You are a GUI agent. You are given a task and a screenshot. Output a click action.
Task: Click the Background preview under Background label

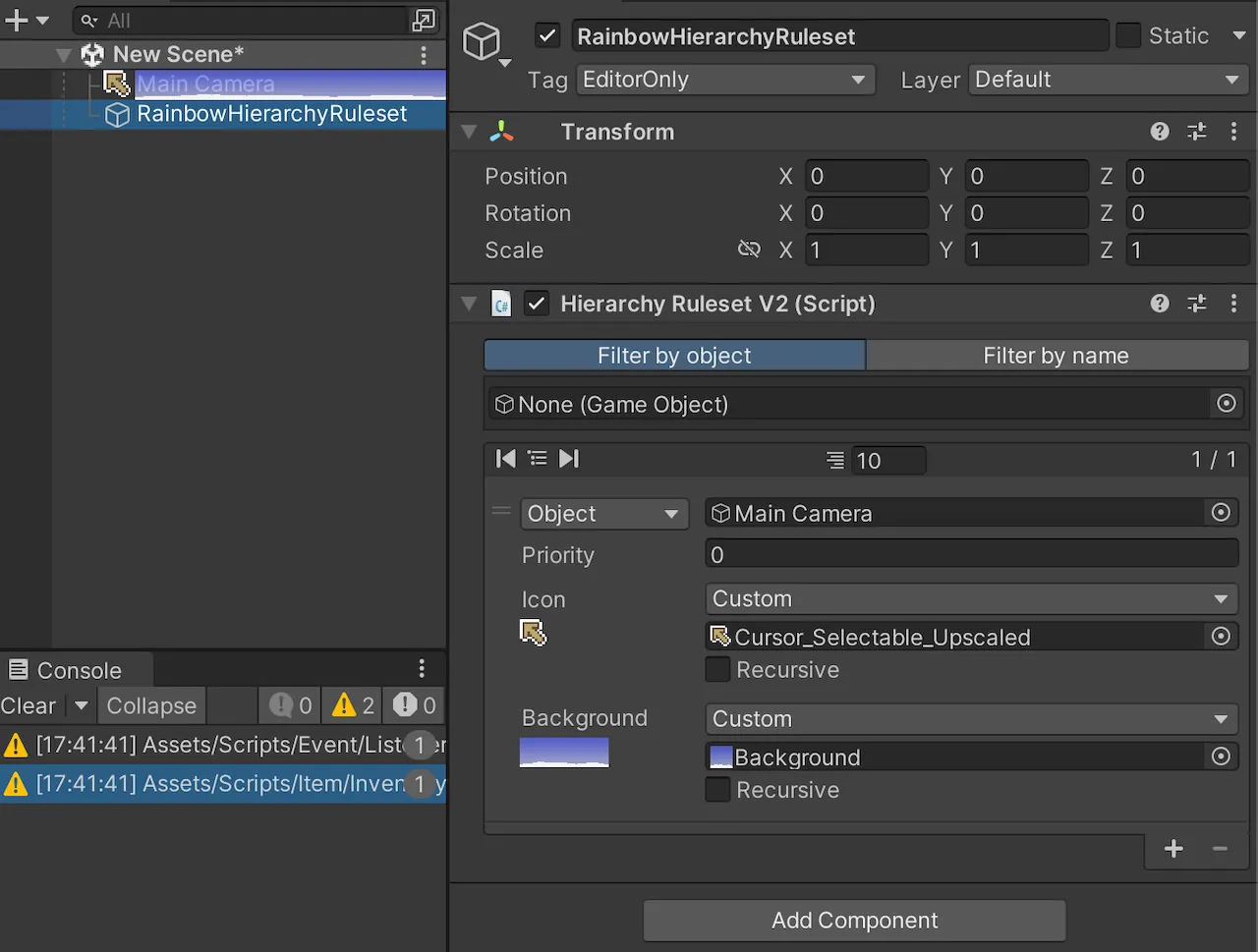564,753
